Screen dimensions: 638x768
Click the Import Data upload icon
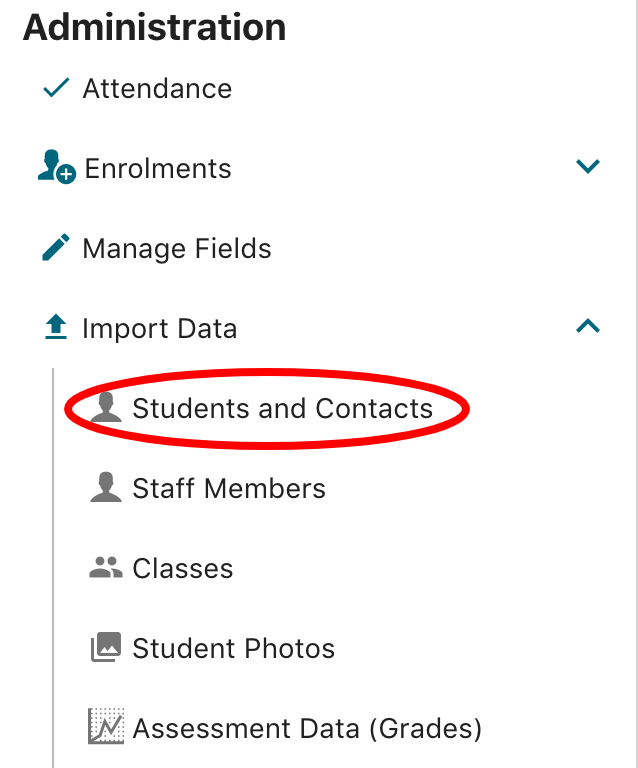coord(56,328)
